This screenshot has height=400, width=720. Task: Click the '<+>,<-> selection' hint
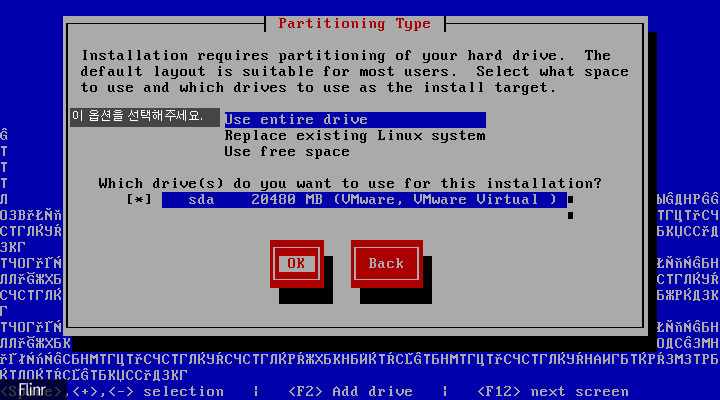point(148,392)
